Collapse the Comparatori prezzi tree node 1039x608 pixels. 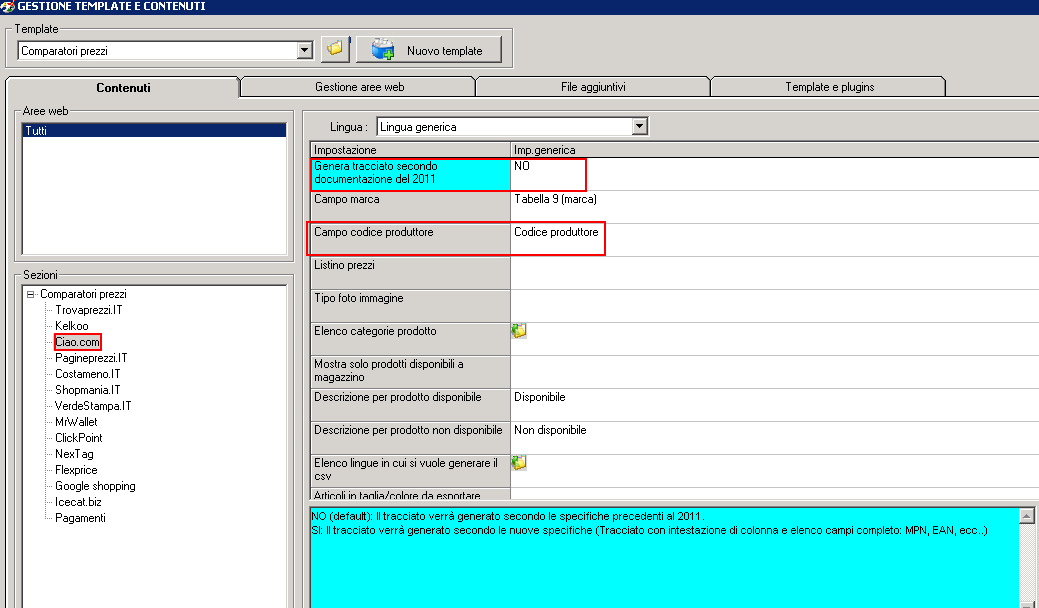point(30,294)
